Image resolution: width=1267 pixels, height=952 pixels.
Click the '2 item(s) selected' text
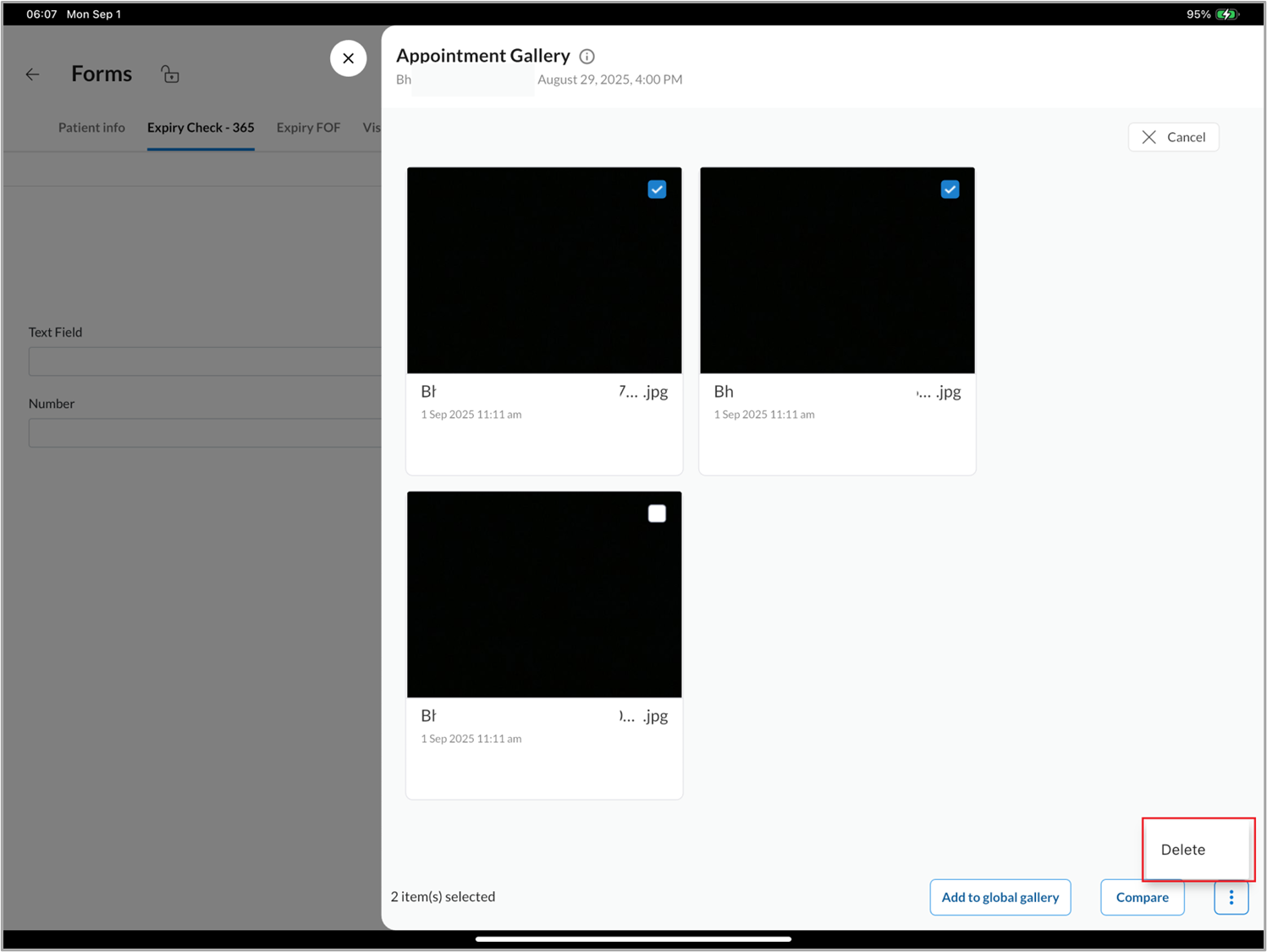pos(443,896)
